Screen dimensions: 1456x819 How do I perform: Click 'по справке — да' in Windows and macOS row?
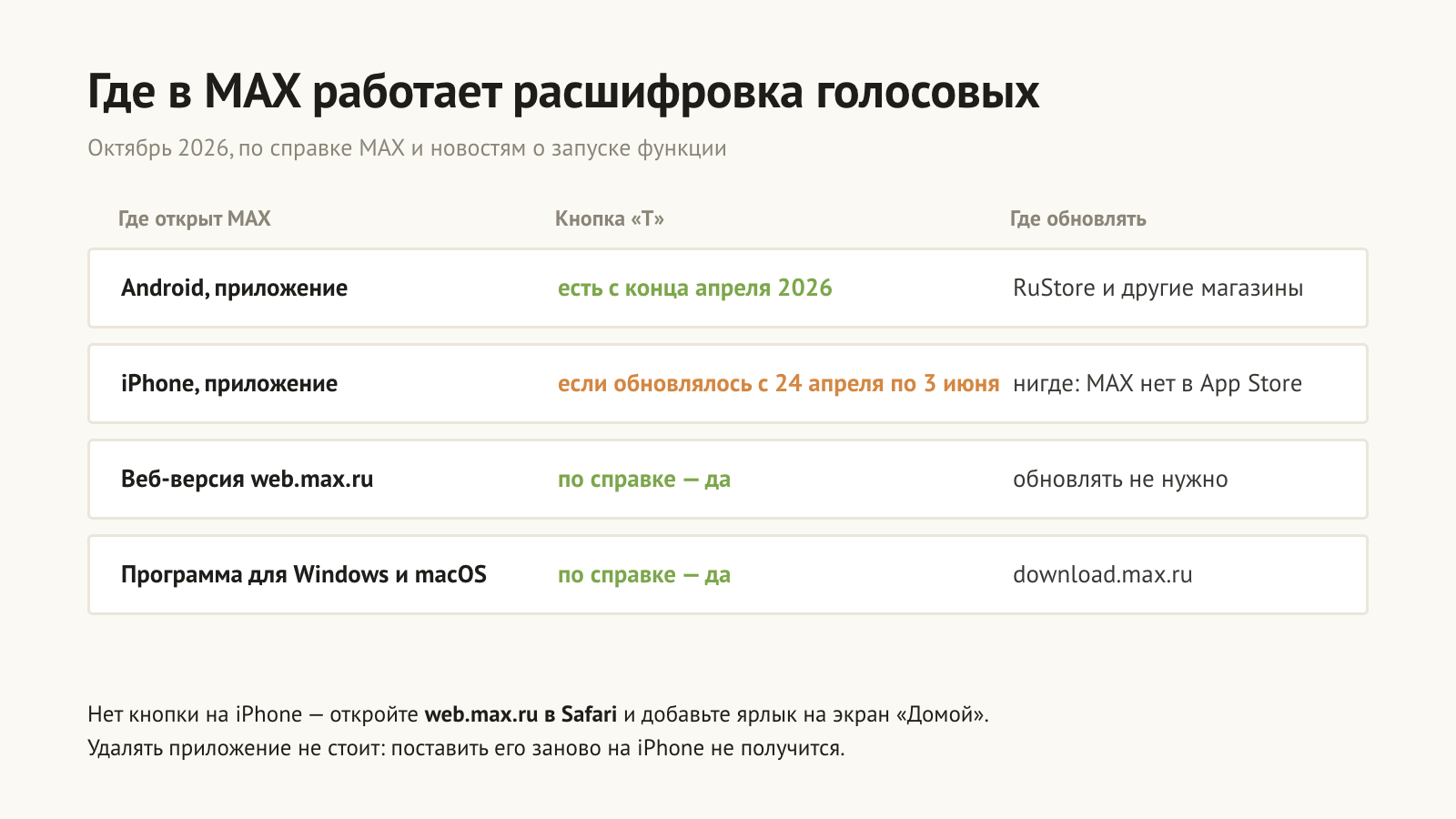(644, 575)
